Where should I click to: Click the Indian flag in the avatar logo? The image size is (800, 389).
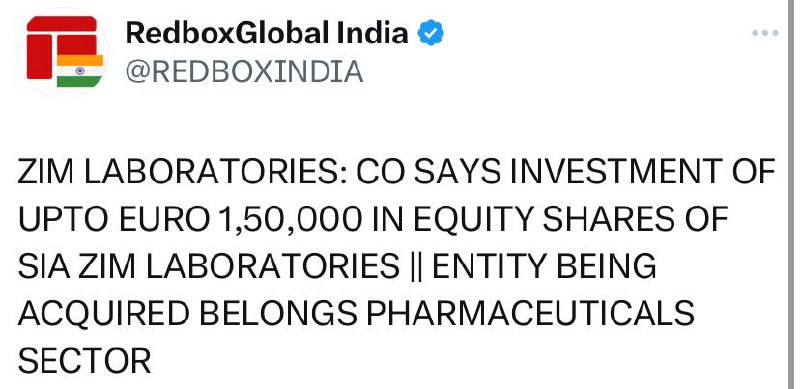coord(80,71)
